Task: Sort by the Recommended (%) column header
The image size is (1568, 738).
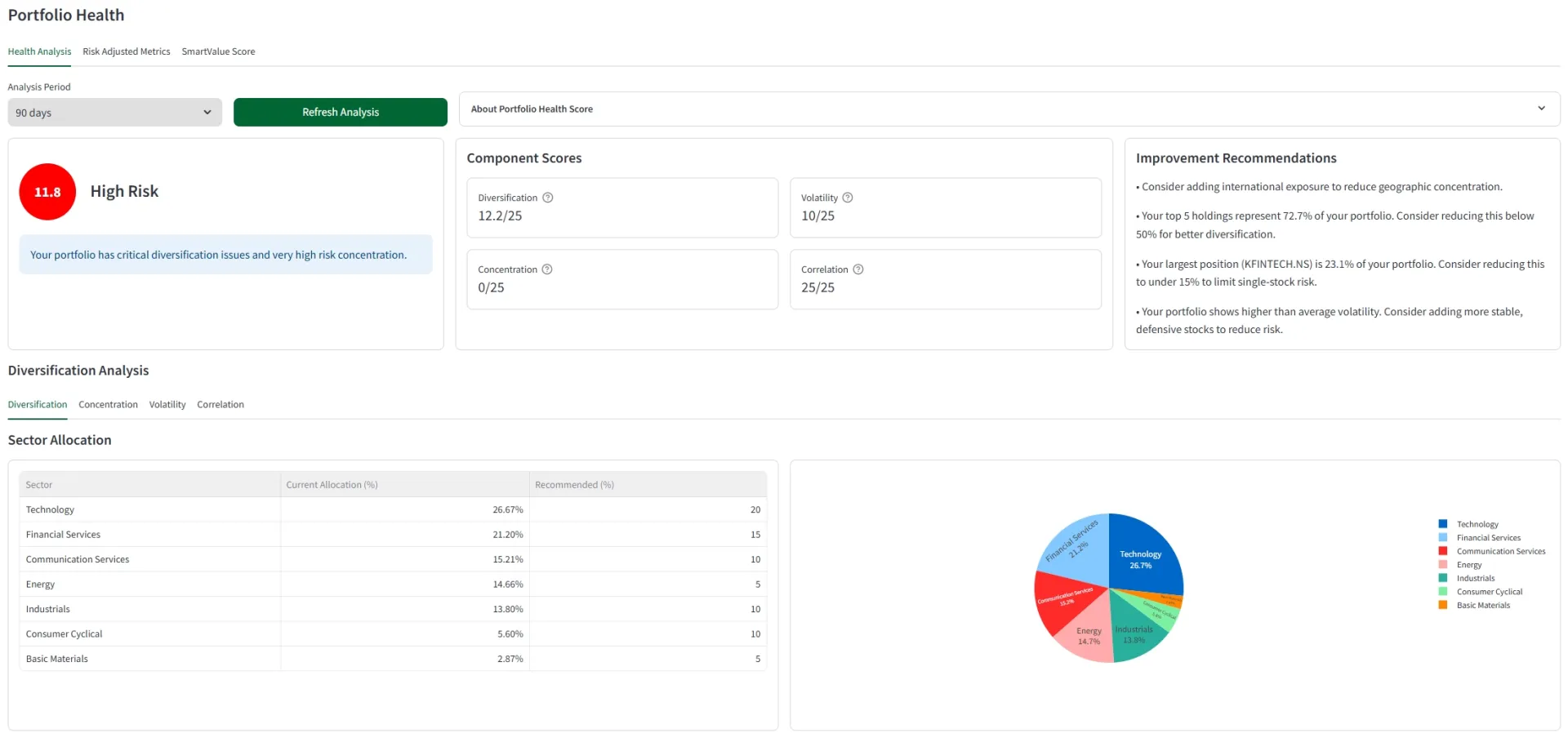Action: click(x=574, y=485)
